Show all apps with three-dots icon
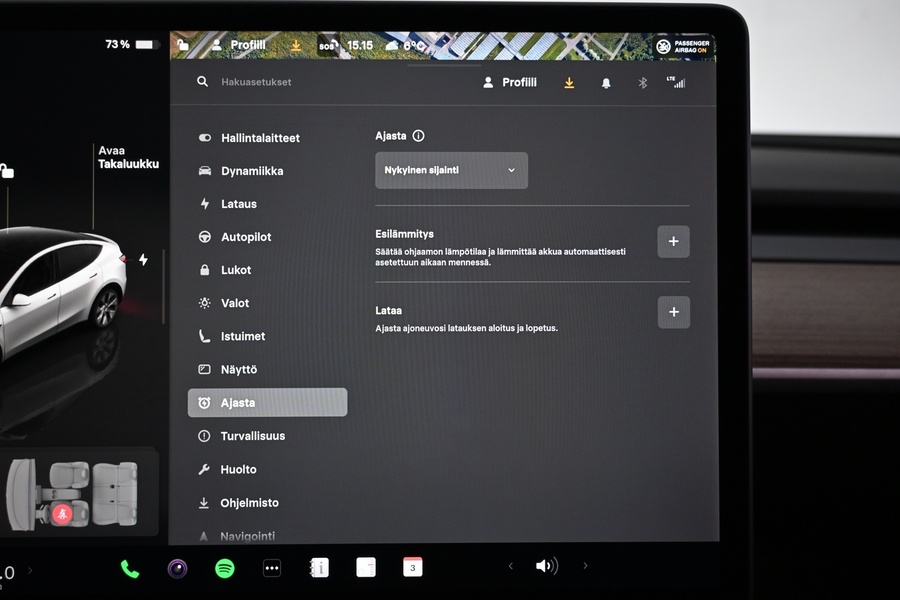The image size is (900, 600). pos(272,568)
